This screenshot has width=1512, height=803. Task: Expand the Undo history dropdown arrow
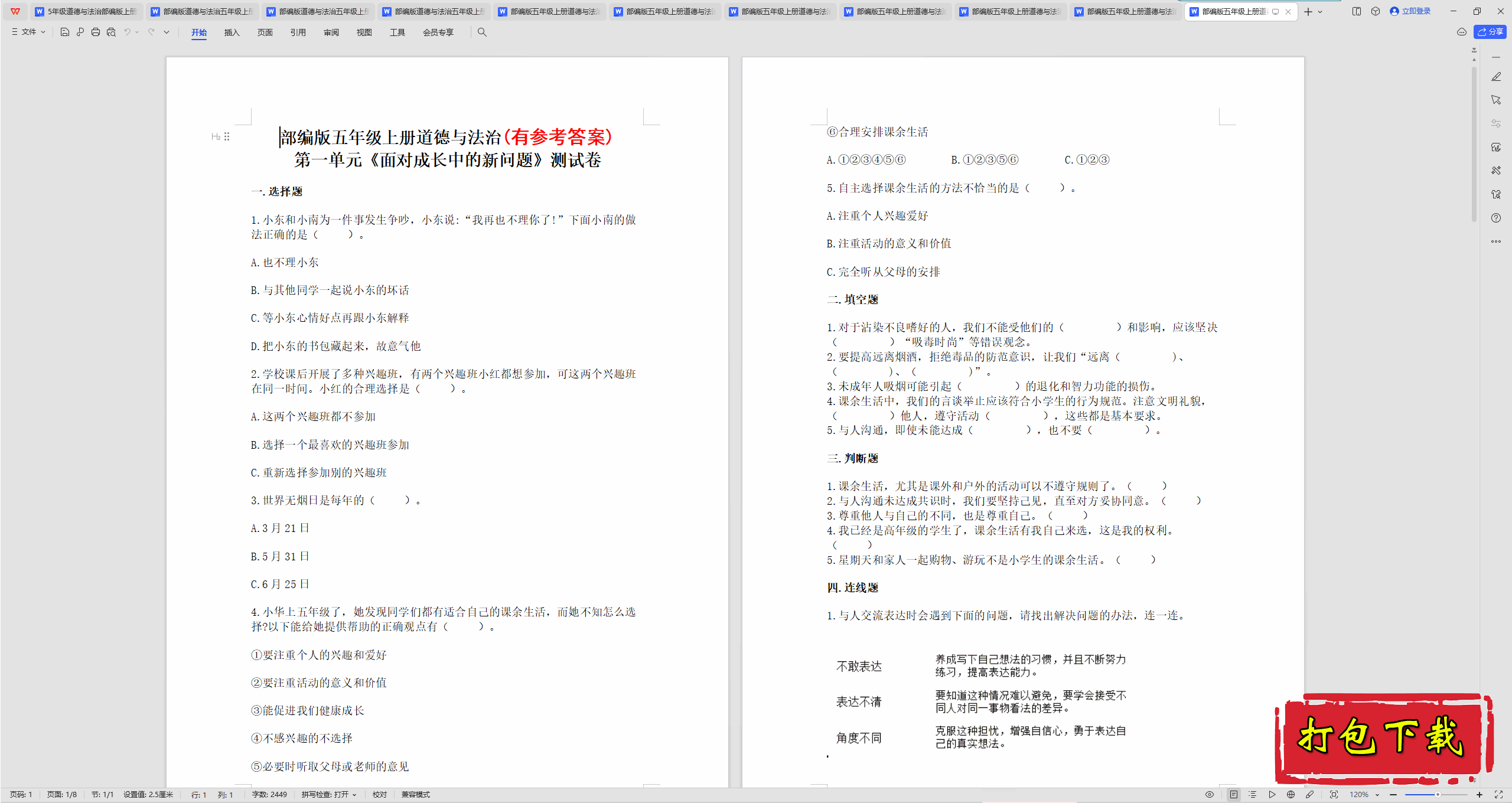(137, 32)
